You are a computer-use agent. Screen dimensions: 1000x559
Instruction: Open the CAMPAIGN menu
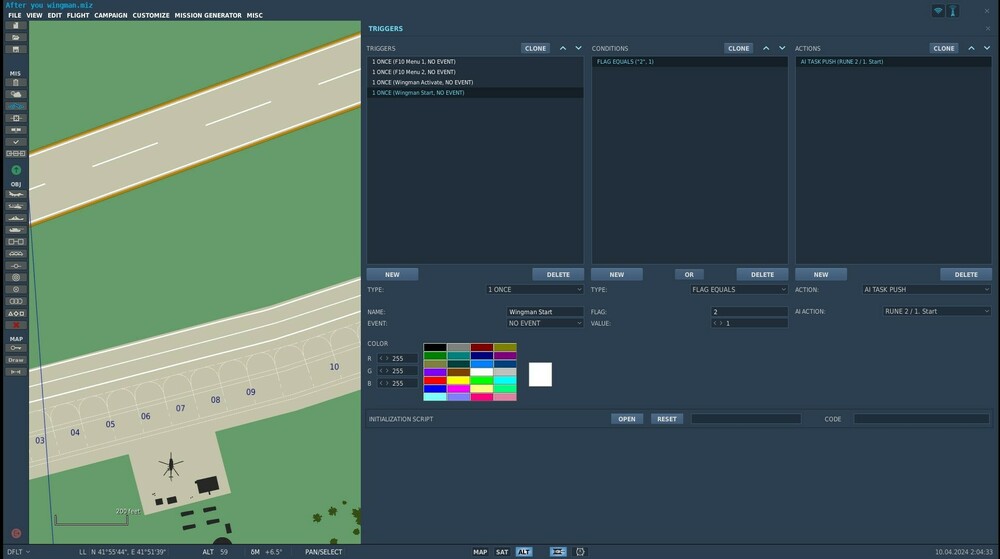[x=110, y=16]
